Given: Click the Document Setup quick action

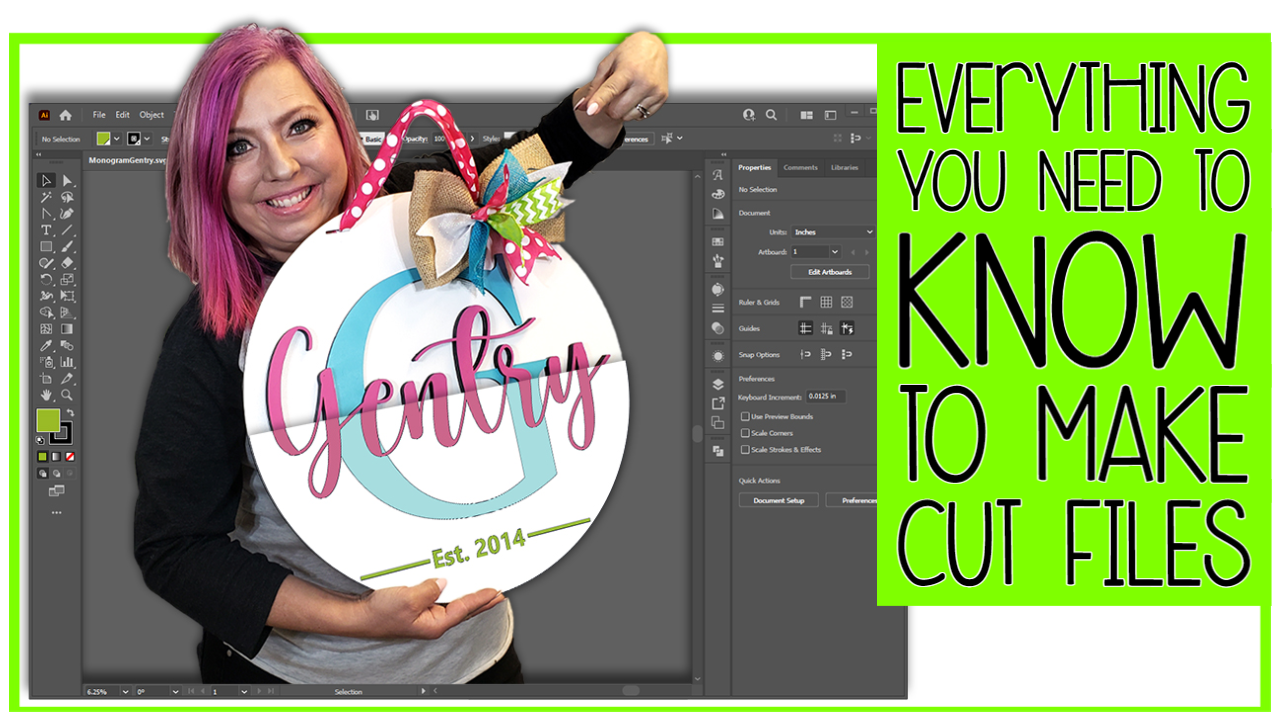Looking at the screenshot, I should coord(779,500).
